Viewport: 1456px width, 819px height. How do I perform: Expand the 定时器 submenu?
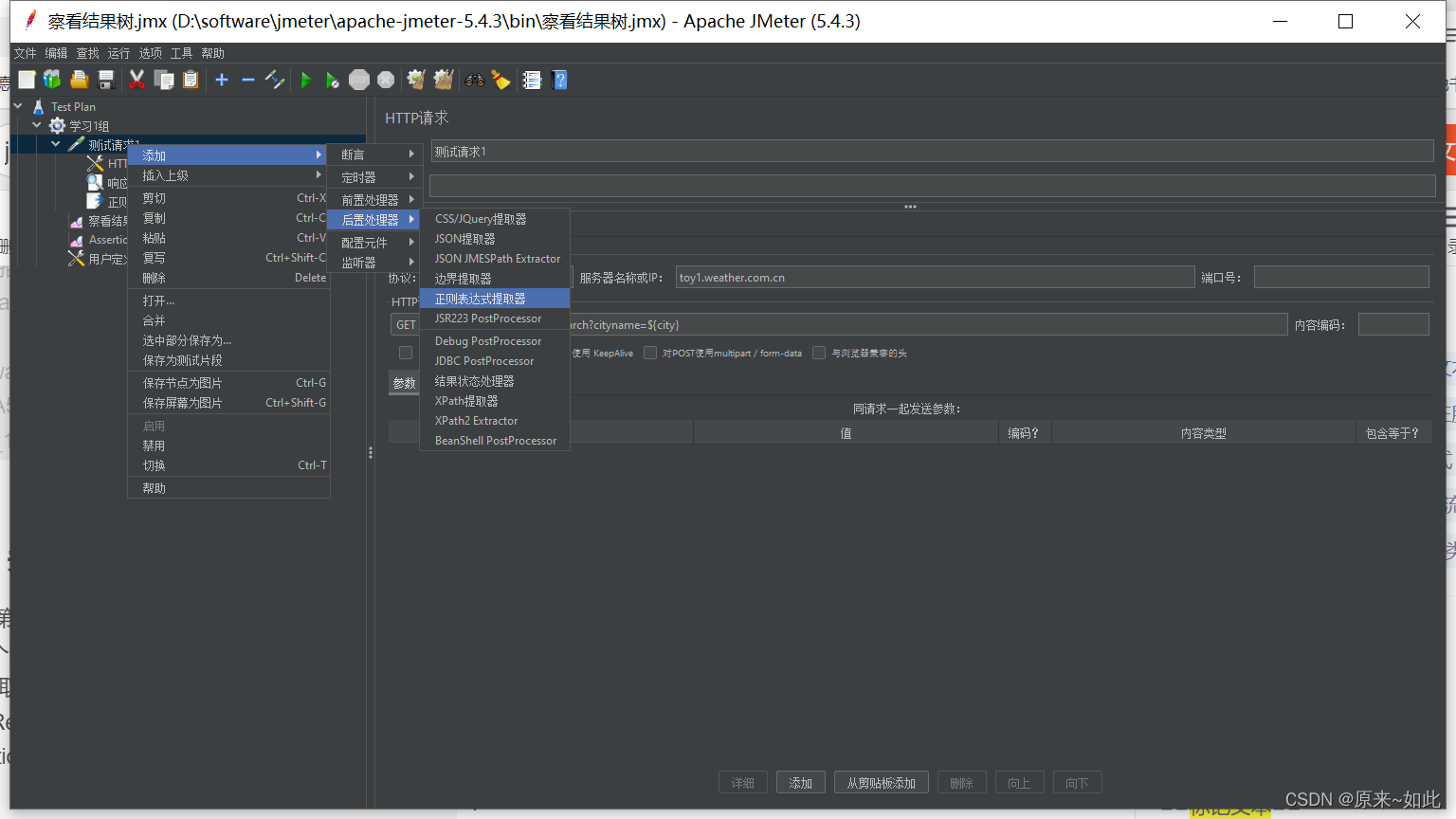coord(375,177)
